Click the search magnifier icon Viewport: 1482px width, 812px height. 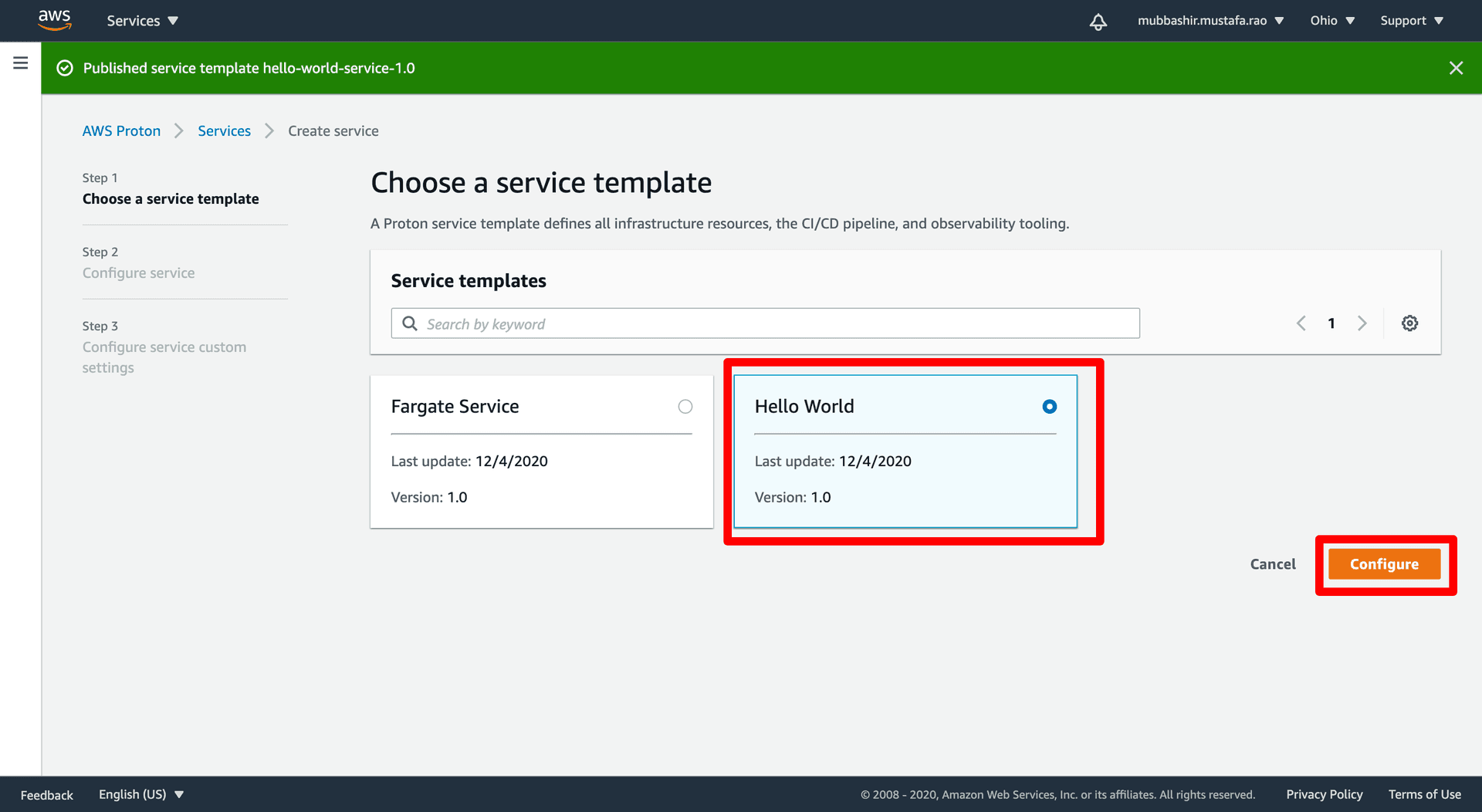[410, 323]
